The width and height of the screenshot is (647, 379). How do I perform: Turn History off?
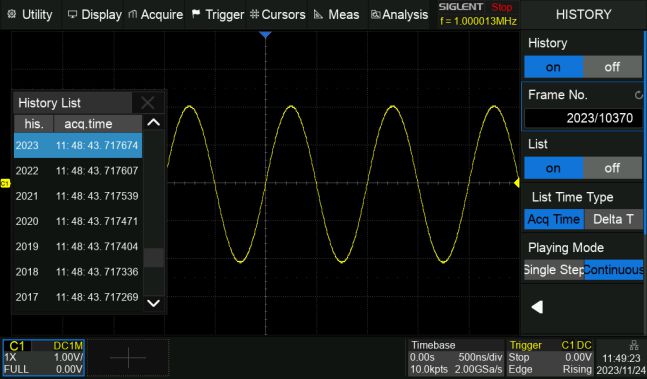point(613,67)
